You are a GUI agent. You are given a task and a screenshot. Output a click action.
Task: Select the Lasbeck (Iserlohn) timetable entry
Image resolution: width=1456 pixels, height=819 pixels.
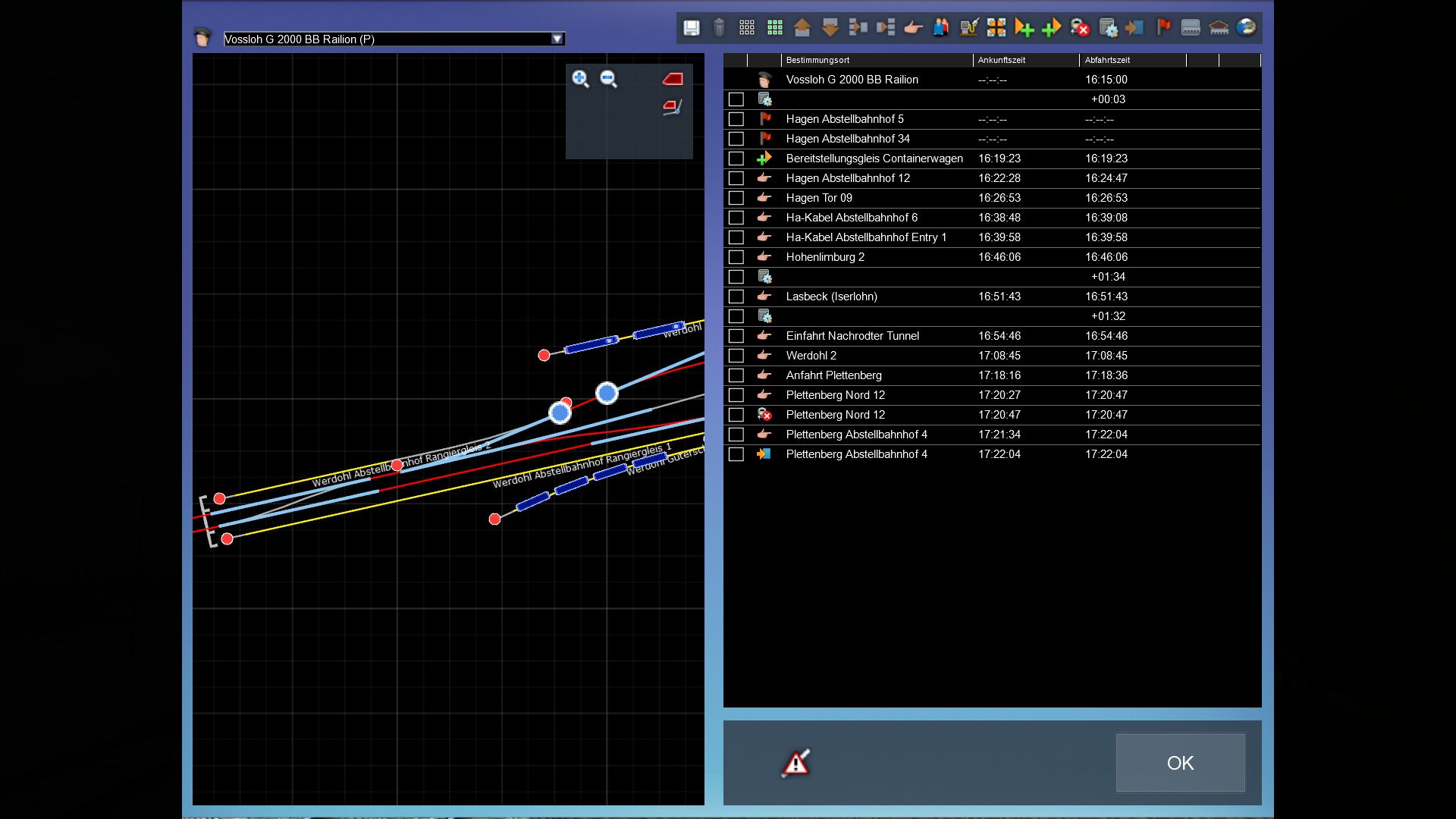tap(831, 297)
